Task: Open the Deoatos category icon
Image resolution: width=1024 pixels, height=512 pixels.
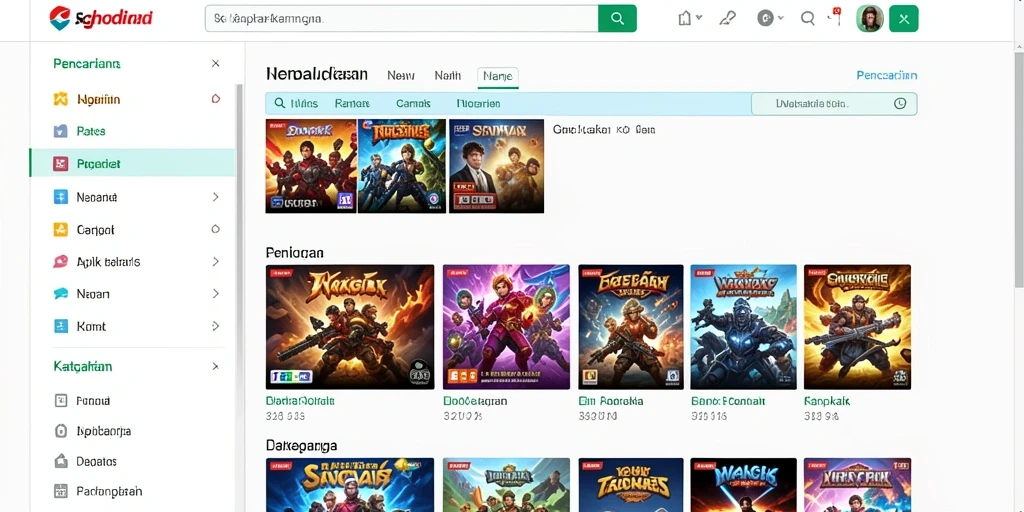Action: [60, 461]
